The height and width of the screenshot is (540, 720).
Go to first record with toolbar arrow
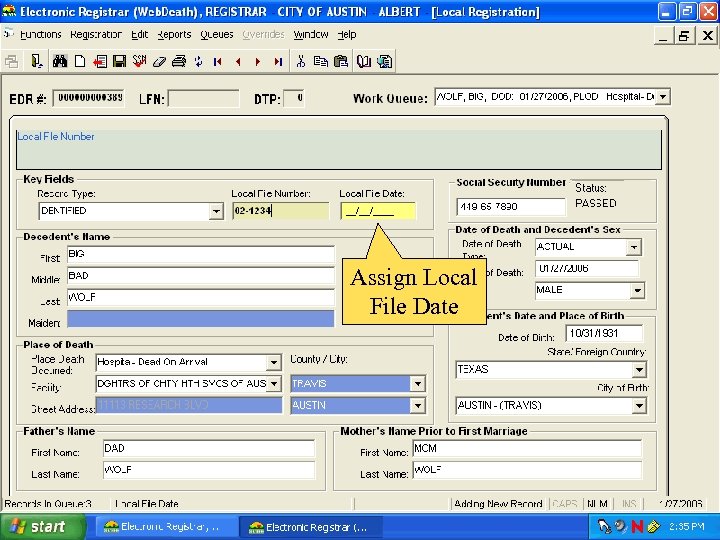218,61
